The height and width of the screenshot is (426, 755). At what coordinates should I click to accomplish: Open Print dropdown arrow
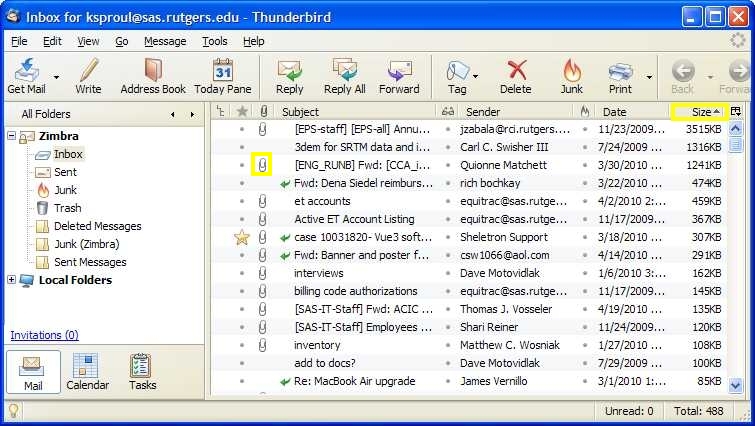[x=649, y=77]
